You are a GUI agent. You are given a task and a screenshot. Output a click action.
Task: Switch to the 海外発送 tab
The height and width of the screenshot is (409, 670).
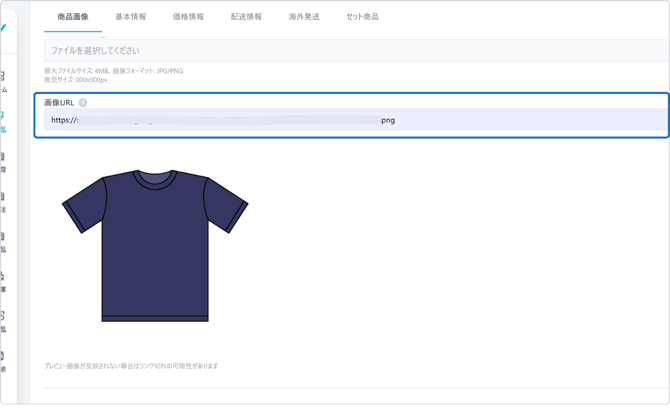tap(304, 17)
